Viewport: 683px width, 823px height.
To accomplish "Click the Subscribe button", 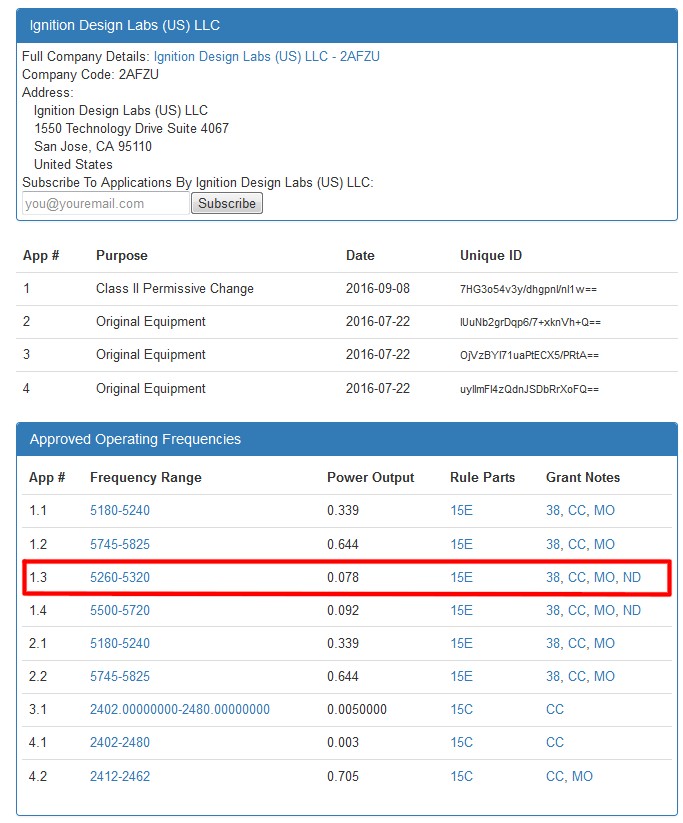I will click(x=227, y=203).
